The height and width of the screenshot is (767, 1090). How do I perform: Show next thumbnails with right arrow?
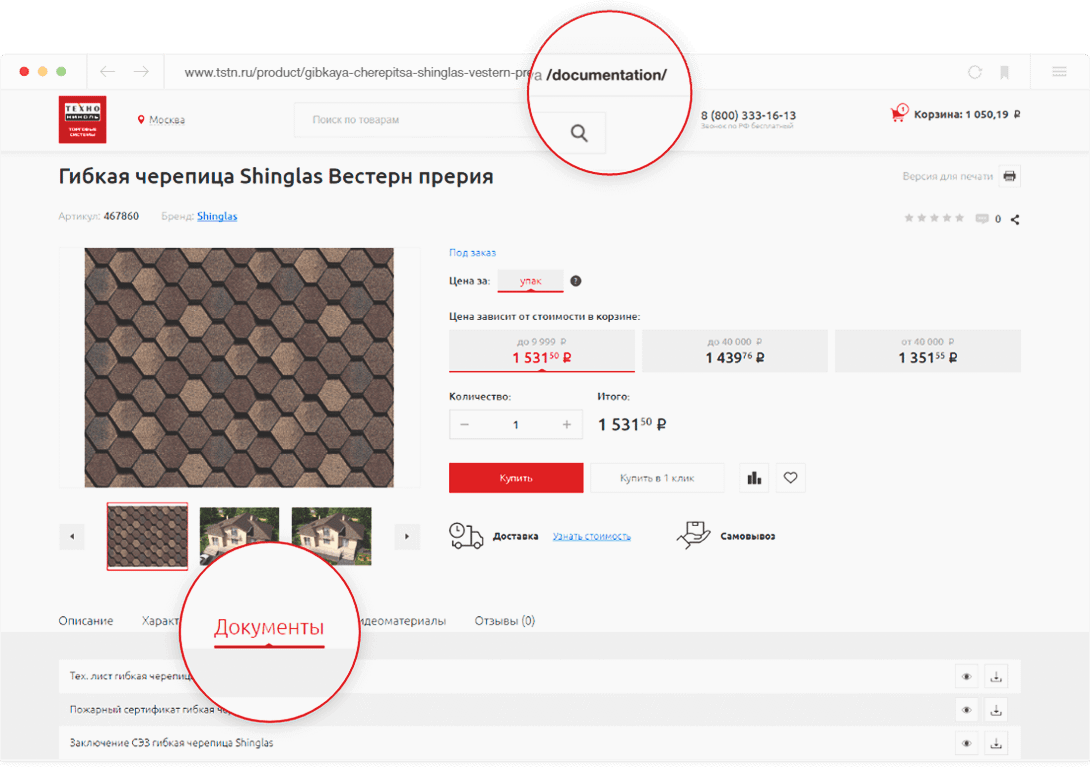[x=407, y=536]
